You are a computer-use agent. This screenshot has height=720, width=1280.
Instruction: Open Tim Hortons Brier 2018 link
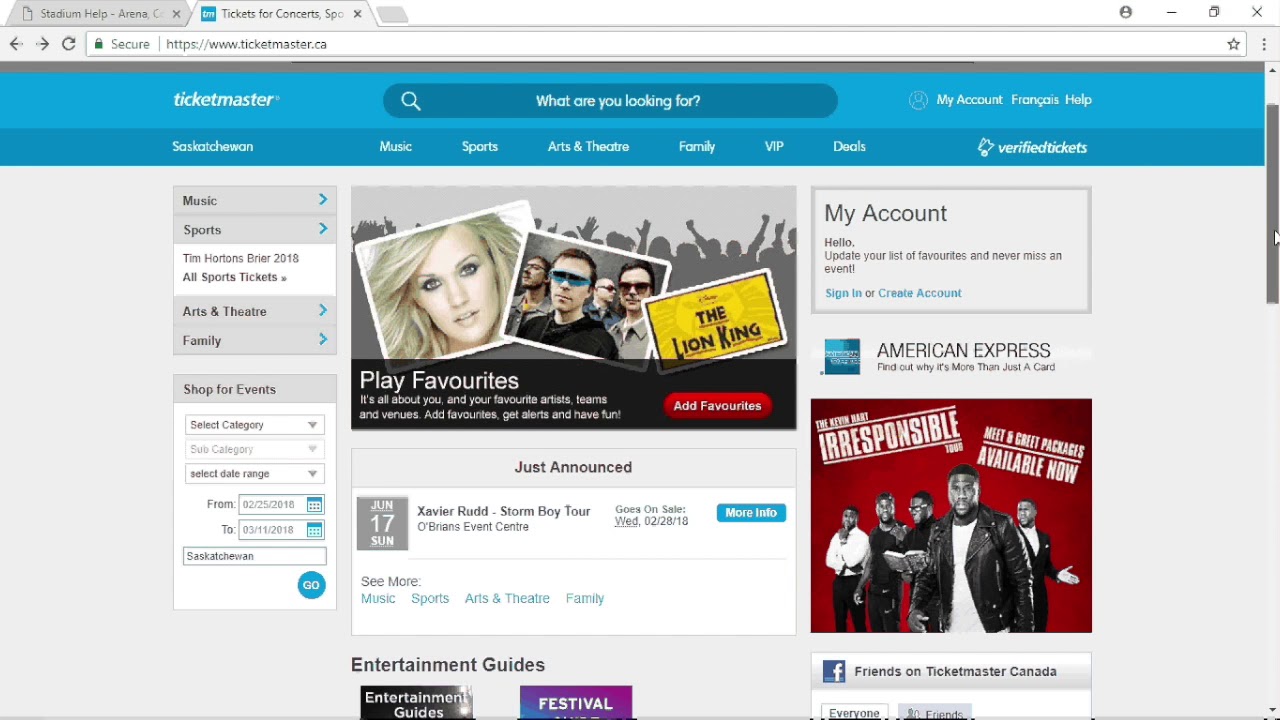click(x=240, y=258)
